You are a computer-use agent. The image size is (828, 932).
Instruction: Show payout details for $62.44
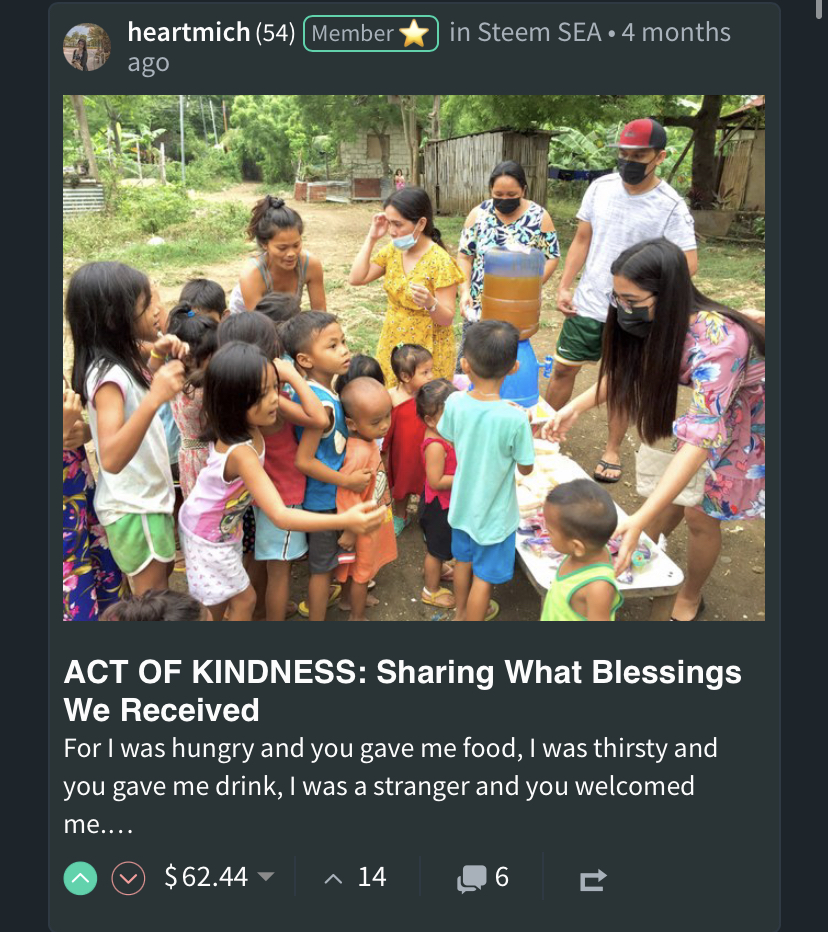point(206,877)
